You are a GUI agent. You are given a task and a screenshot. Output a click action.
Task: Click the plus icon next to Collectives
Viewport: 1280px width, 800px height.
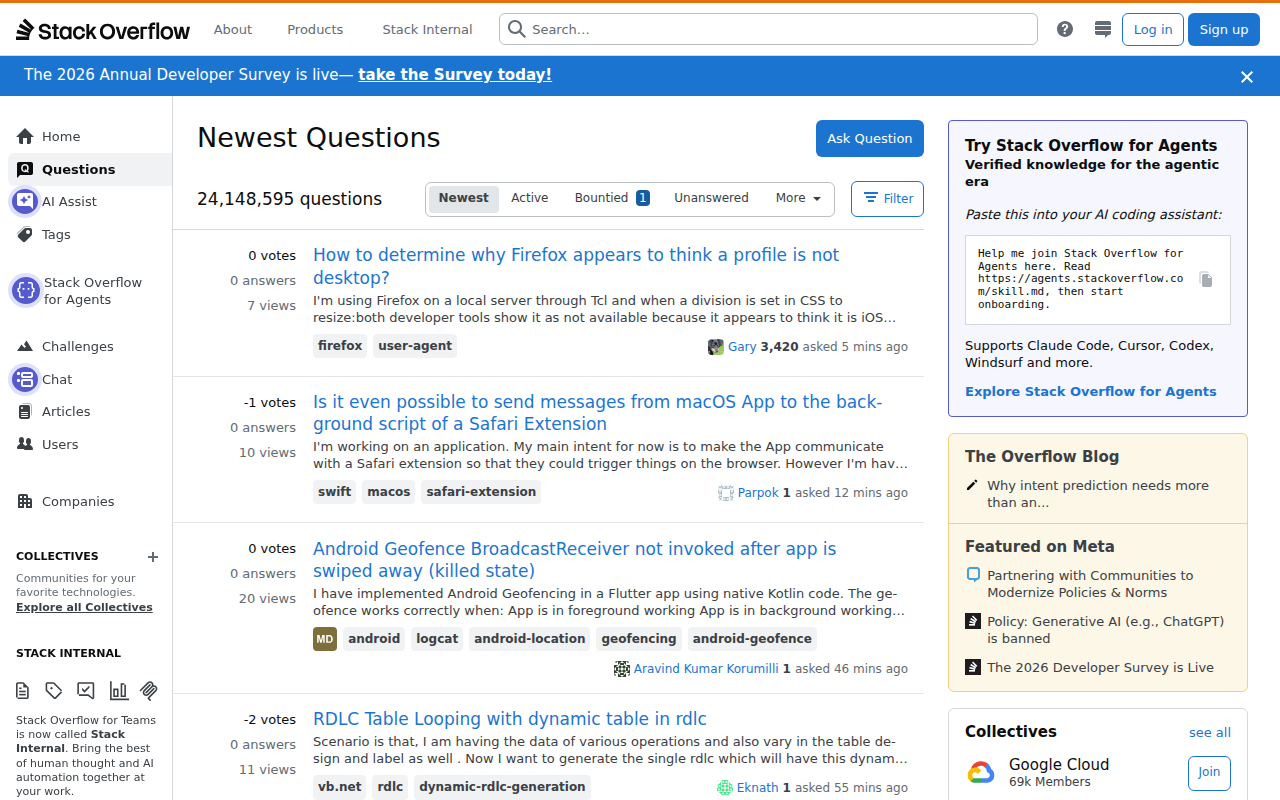tap(153, 557)
